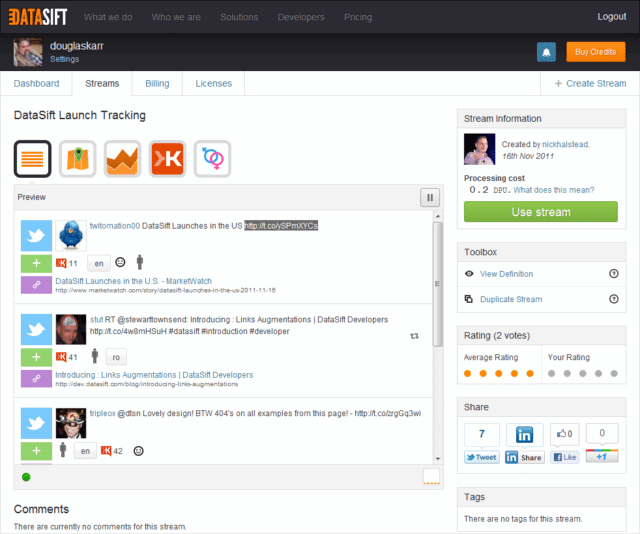Click the DataSift logo
This screenshot has width=640, height=534.
(38, 17)
